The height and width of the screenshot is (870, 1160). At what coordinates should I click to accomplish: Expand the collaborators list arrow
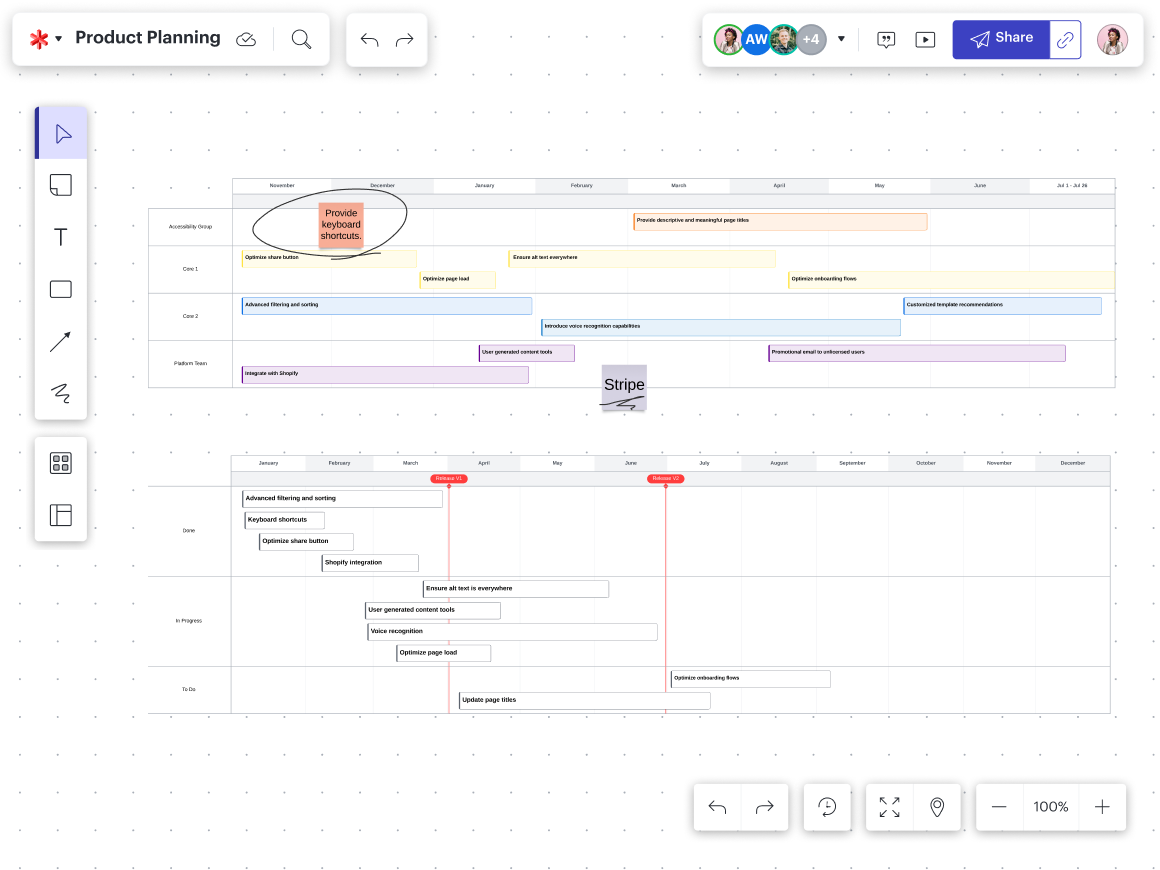tap(841, 40)
